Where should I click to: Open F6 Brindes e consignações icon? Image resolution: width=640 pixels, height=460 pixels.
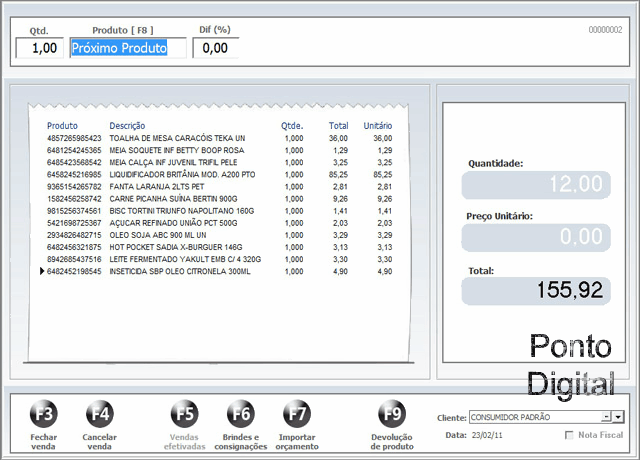pos(241,414)
